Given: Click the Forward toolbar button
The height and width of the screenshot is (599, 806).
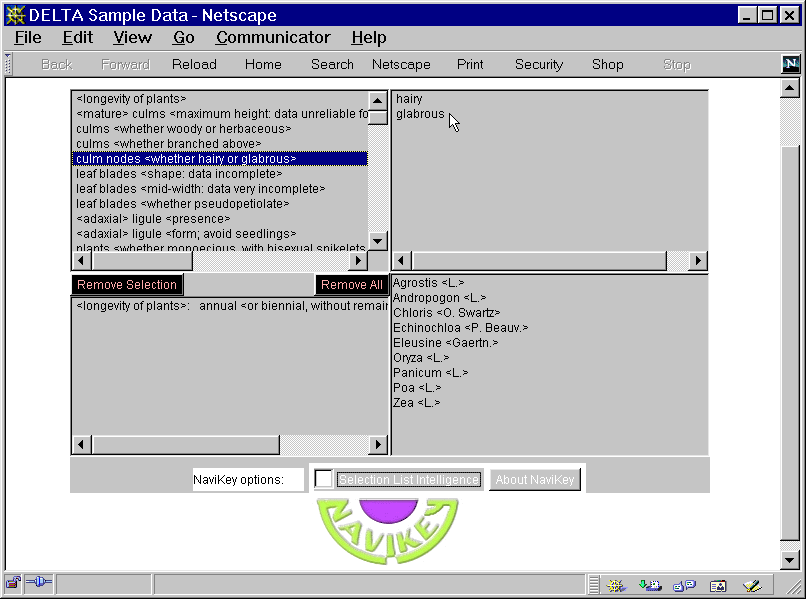Looking at the screenshot, I should 125,64.
